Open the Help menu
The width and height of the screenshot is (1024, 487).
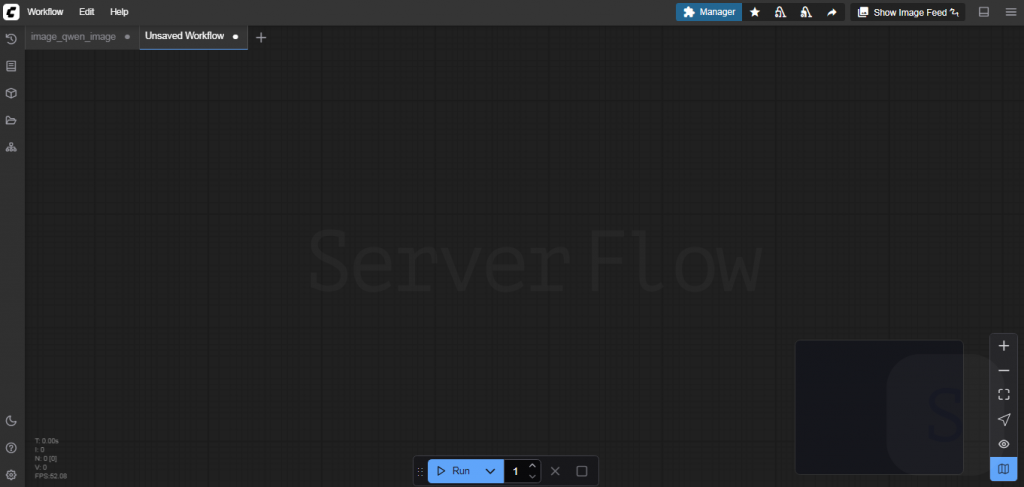pos(120,12)
